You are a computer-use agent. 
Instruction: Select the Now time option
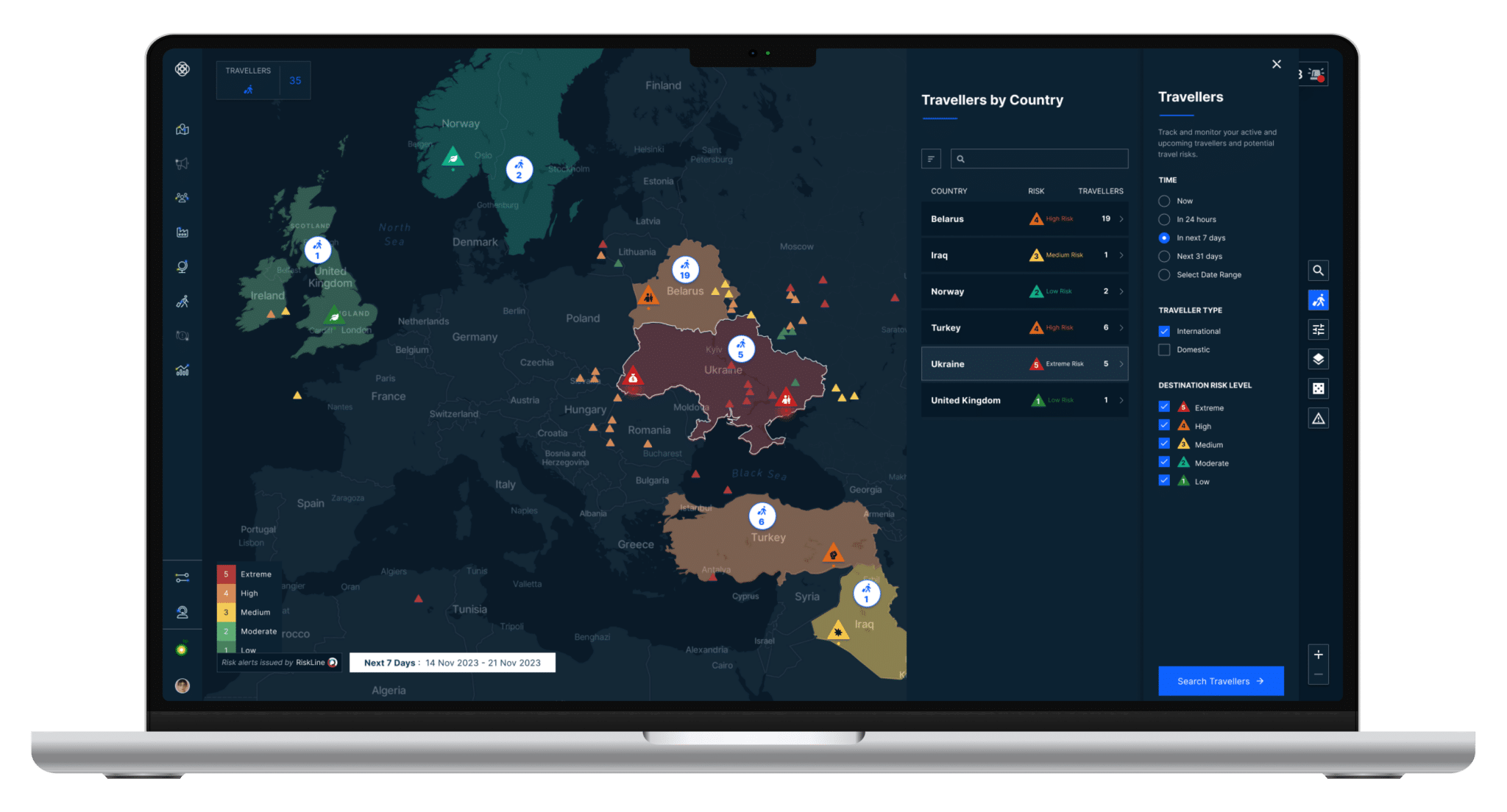click(1164, 201)
